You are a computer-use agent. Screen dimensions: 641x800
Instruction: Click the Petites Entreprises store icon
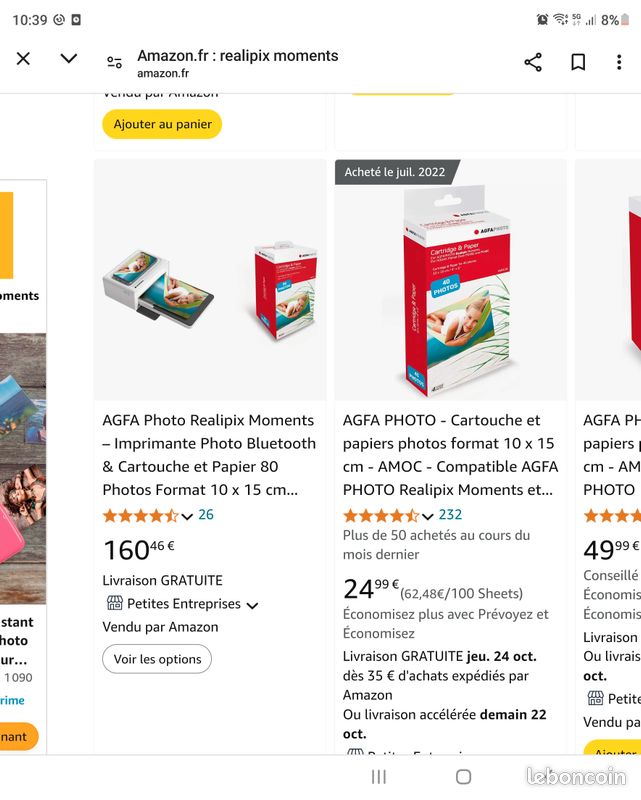(115, 603)
